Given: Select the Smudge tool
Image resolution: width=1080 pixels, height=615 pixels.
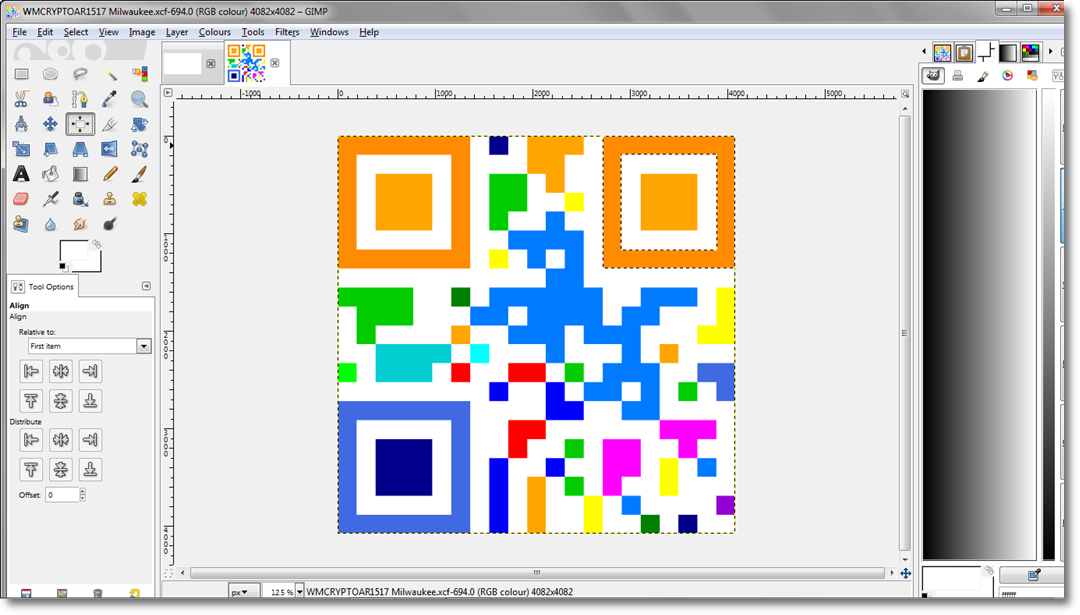Looking at the screenshot, I should (80, 224).
